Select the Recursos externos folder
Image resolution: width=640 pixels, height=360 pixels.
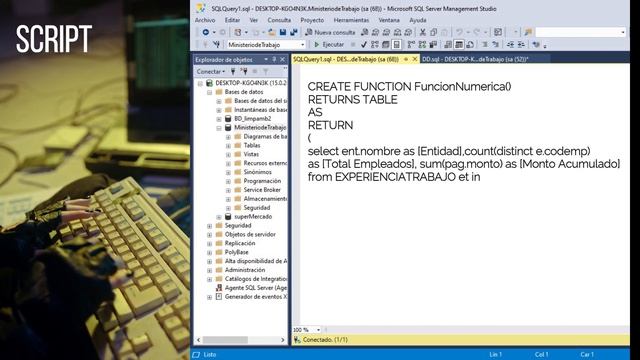[265, 163]
